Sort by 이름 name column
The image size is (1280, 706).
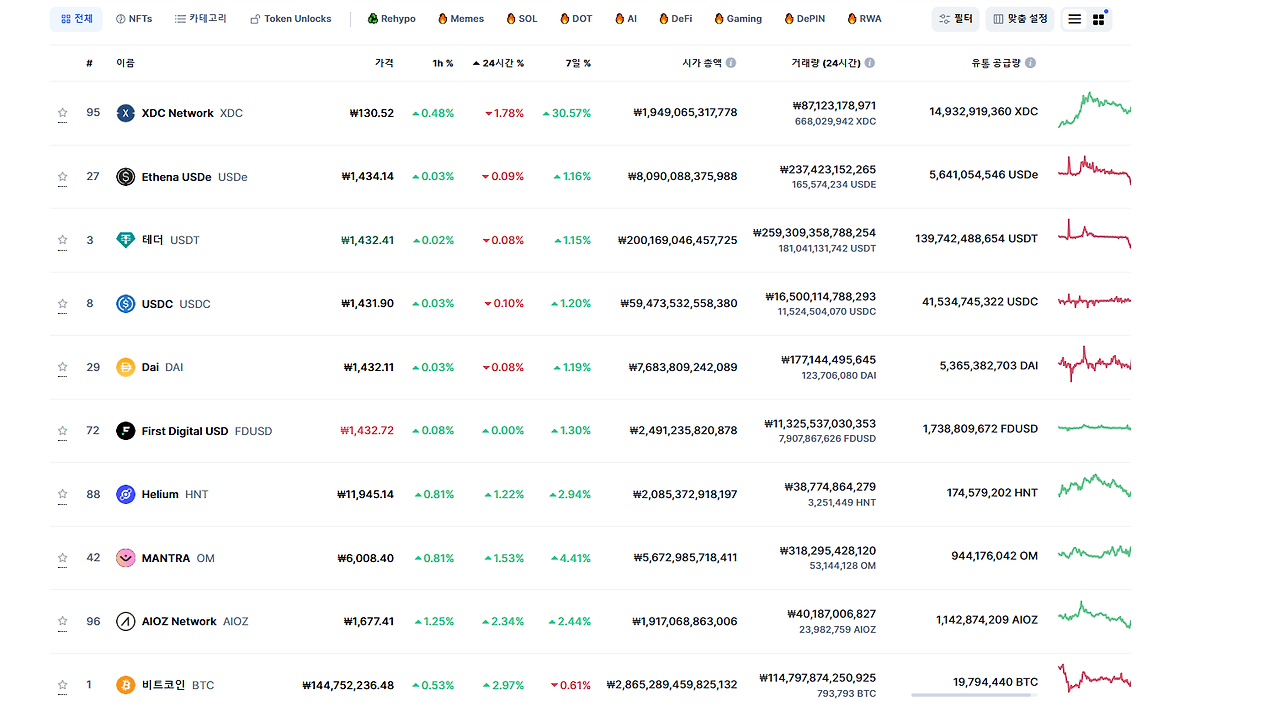point(125,63)
